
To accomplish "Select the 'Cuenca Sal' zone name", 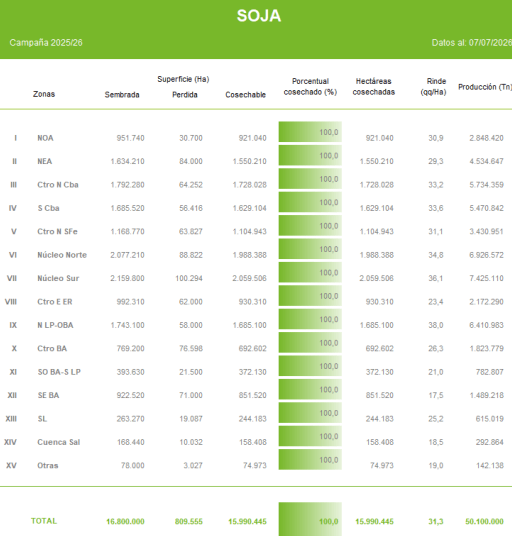I will (x=58, y=442).
